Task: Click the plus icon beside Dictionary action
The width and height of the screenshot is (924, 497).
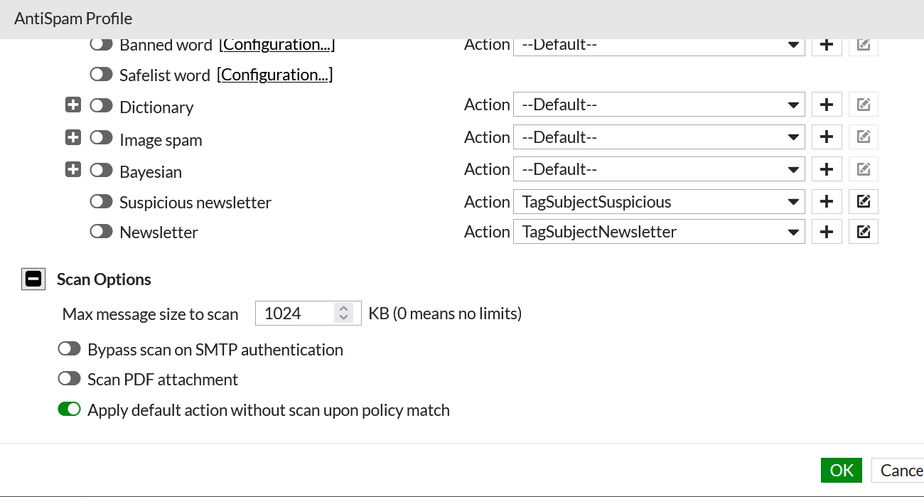Action: tap(826, 105)
